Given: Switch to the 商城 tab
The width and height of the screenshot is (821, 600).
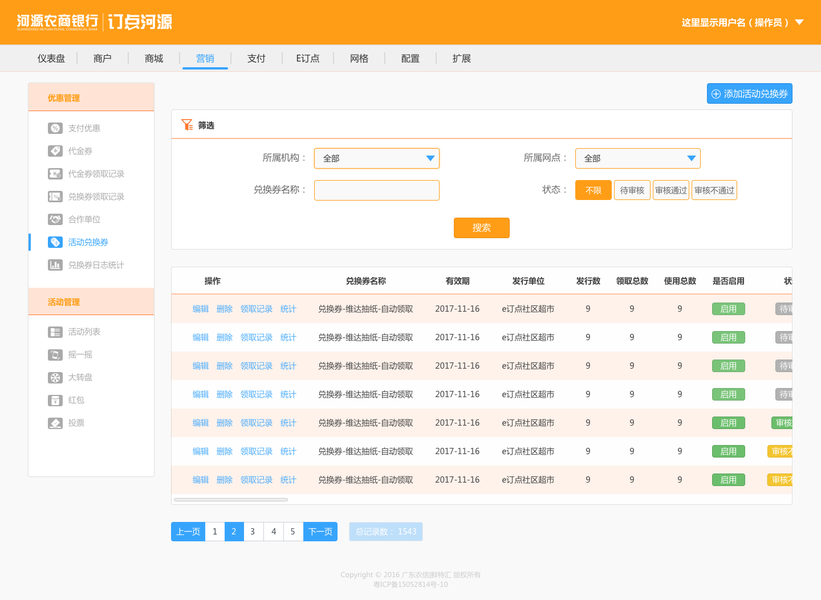Looking at the screenshot, I should tap(154, 58).
